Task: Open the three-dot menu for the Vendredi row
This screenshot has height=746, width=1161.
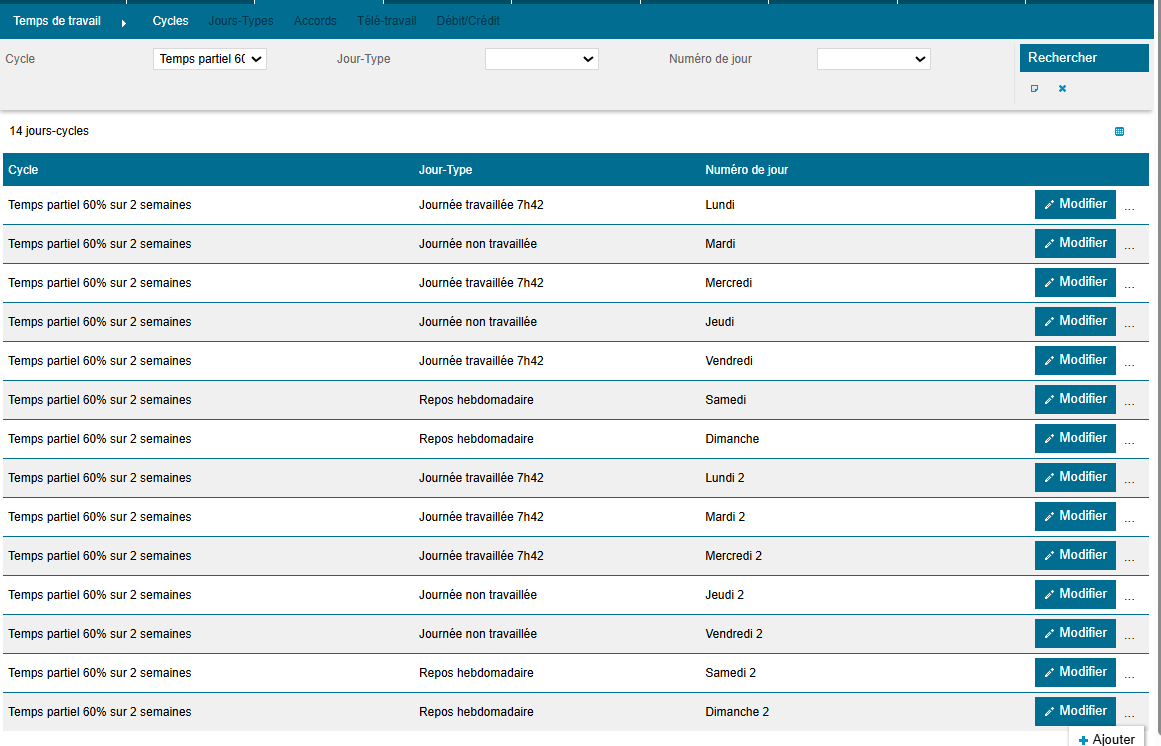Action: (x=1129, y=364)
